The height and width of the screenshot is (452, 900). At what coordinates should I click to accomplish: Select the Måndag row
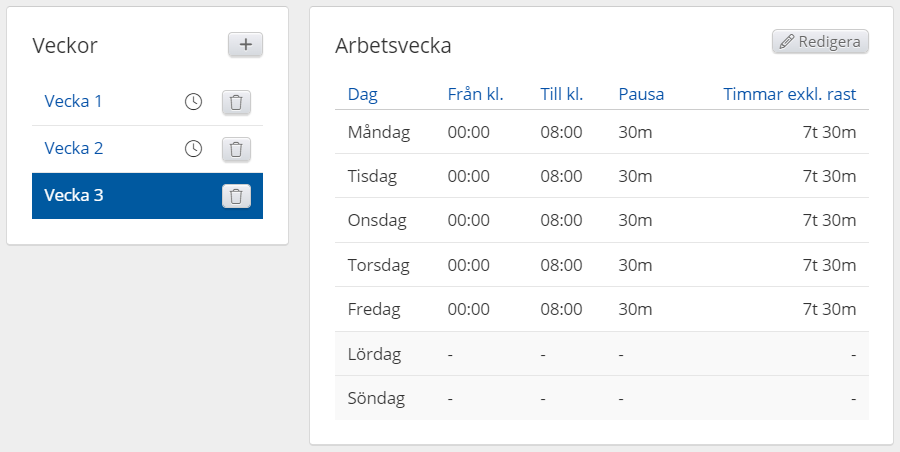coord(601,132)
